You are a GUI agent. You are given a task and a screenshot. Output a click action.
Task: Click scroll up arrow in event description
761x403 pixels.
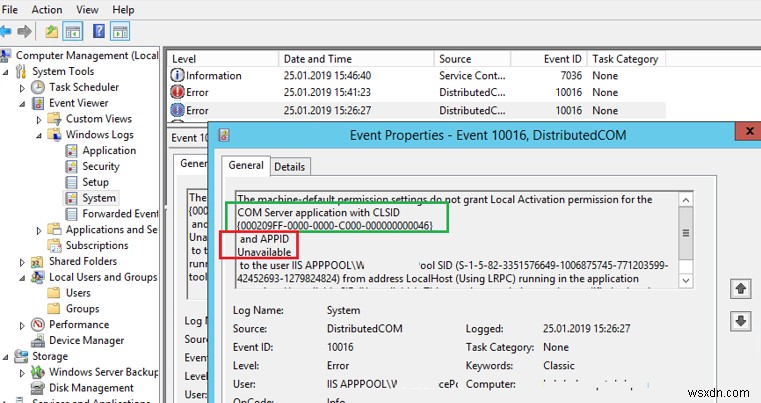(686, 200)
